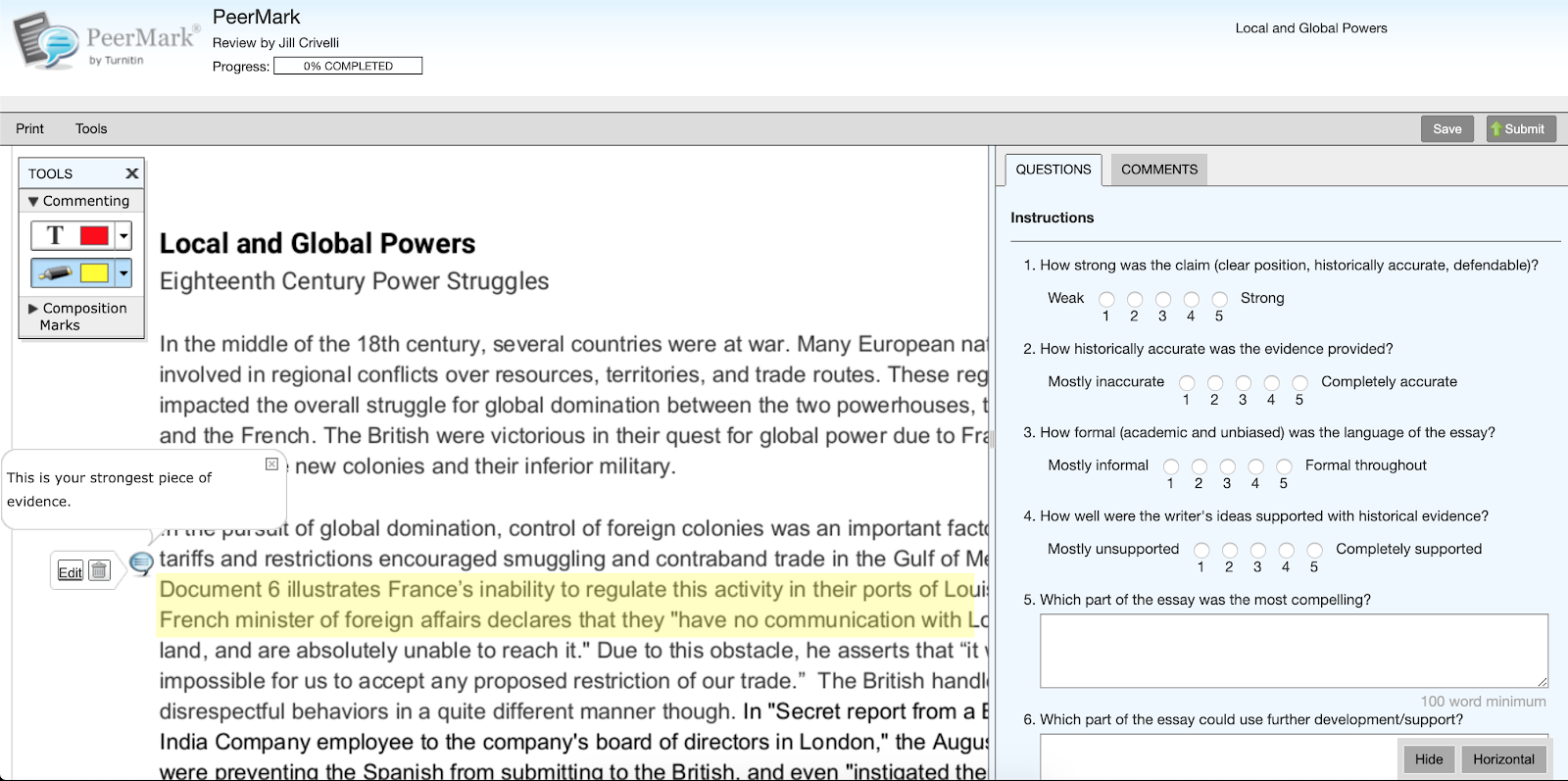This screenshot has height=781, width=1568.
Task: Rate idea support as 1 (Mostly unsupported)
Action: [x=1201, y=551]
